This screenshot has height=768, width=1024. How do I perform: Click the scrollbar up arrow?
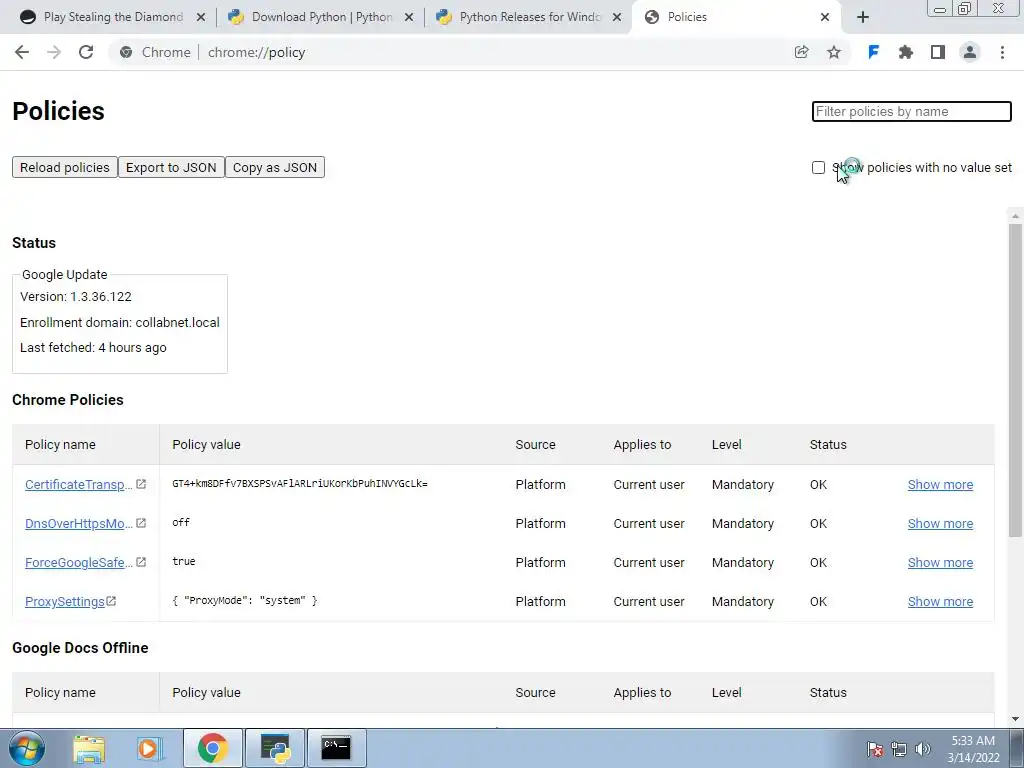tap(1015, 216)
